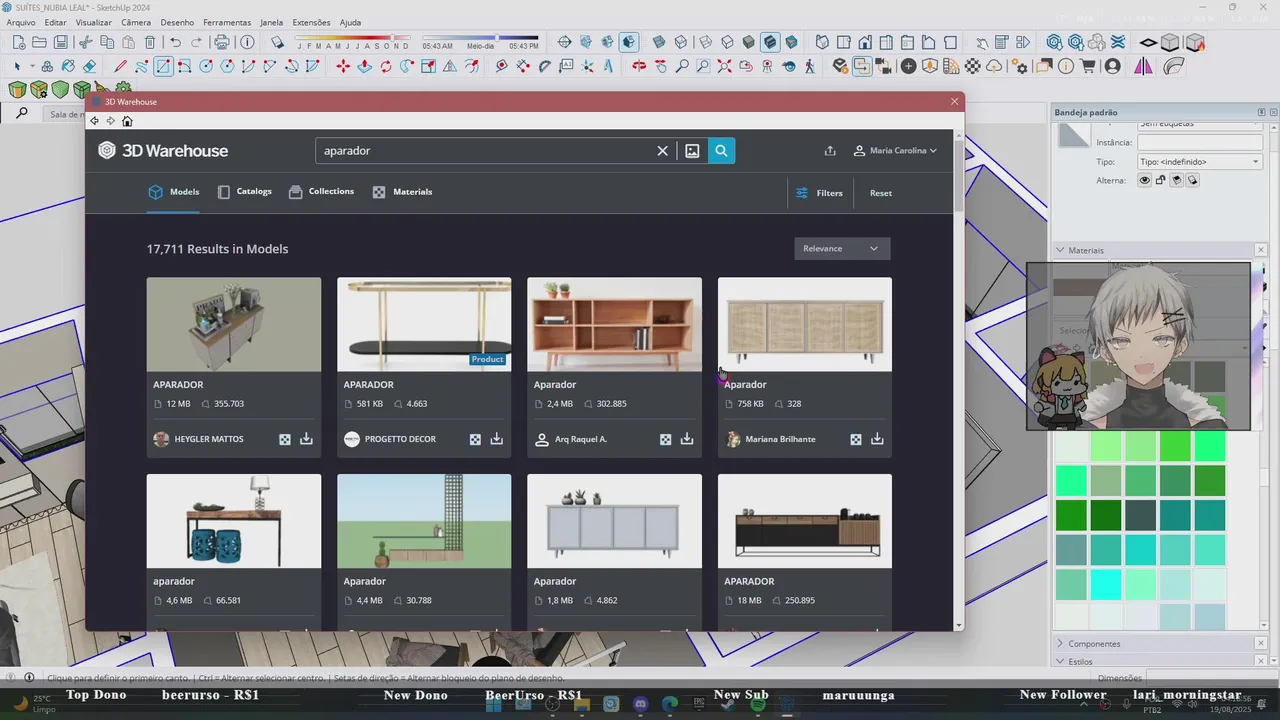Image resolution: width=1280 pixels, height=720 pixels.
Task: Click the upload model icon
Action: (x=830, y=151)
